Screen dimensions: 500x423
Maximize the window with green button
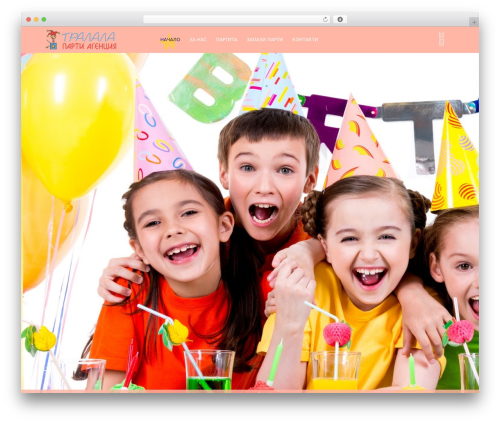point(44,19)
